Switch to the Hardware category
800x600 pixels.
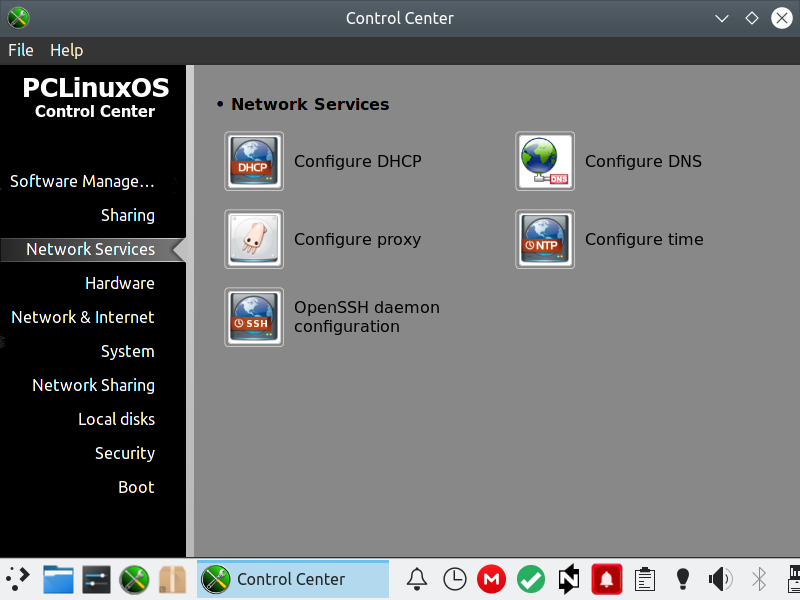119,283
